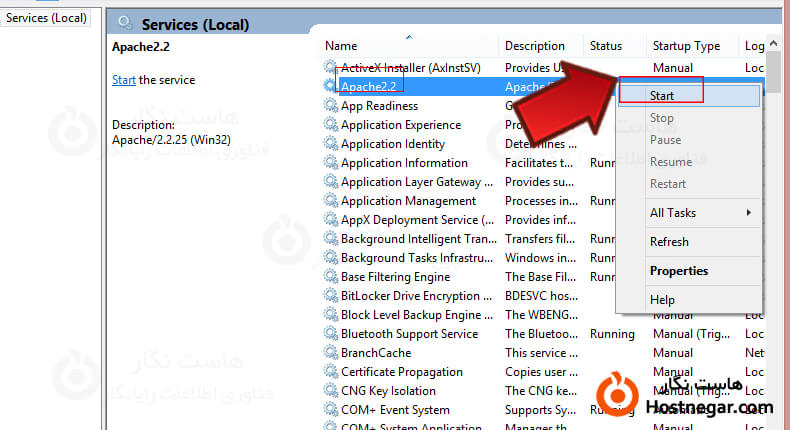Click the gear icon beside CNG Key Isolation
Screen dimensions: 790x430
point(331,391)
